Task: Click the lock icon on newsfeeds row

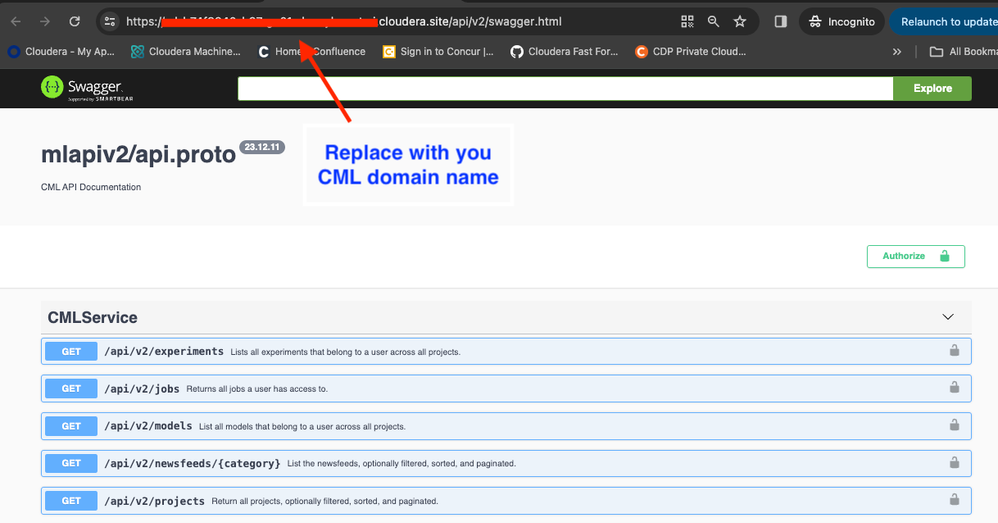Action: pos(954,462)
